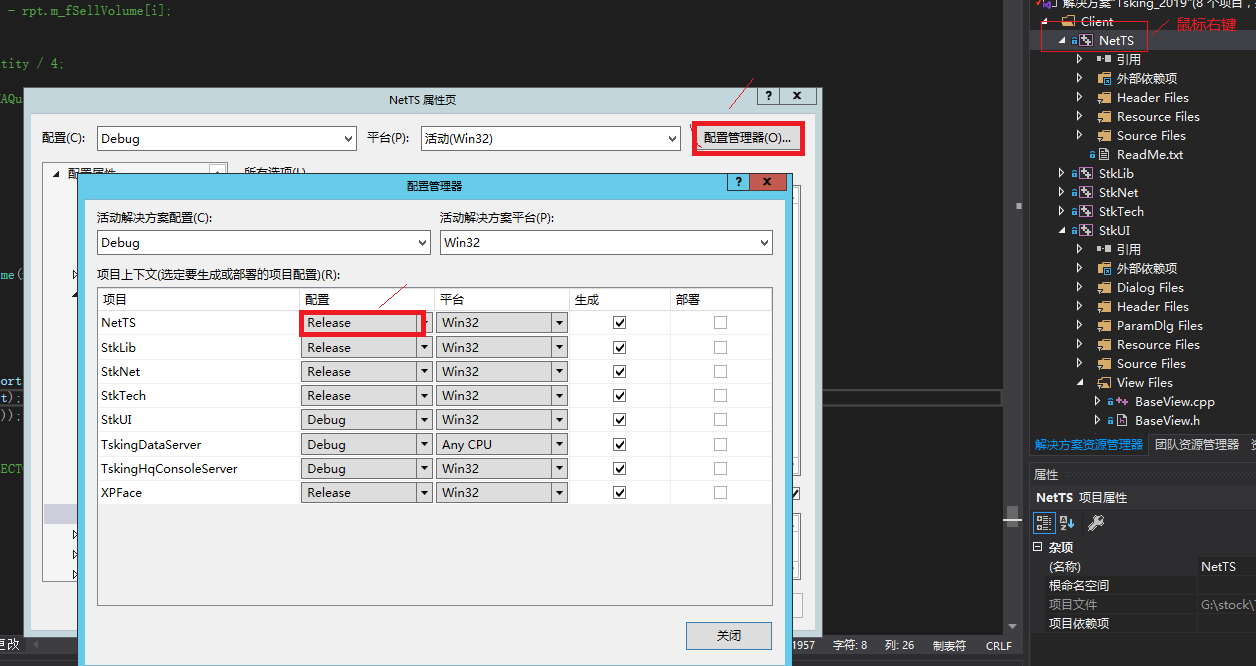Switch to 团队资源管理器 tab
1256x666 pixels.
pos(1197,445)
